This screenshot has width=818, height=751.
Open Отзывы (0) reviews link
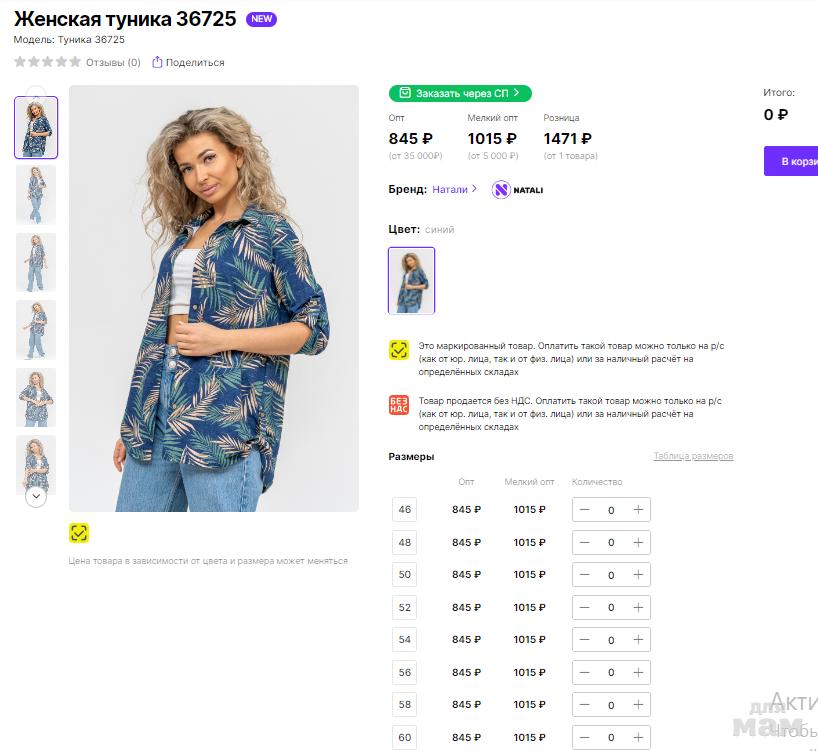(x=113, y=62)
